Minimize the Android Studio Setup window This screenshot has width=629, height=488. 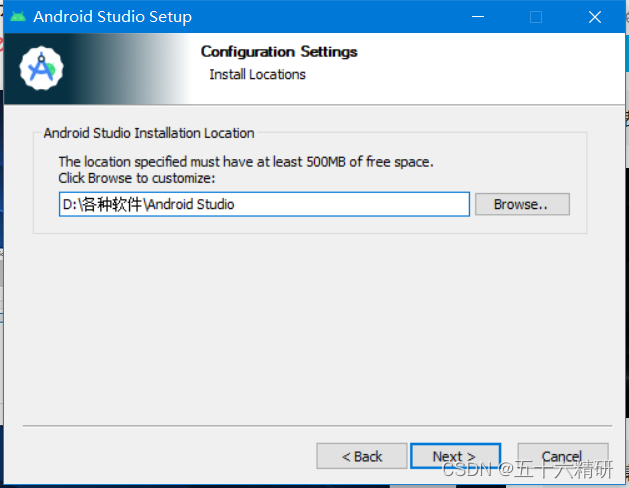(x=478, y=17)
